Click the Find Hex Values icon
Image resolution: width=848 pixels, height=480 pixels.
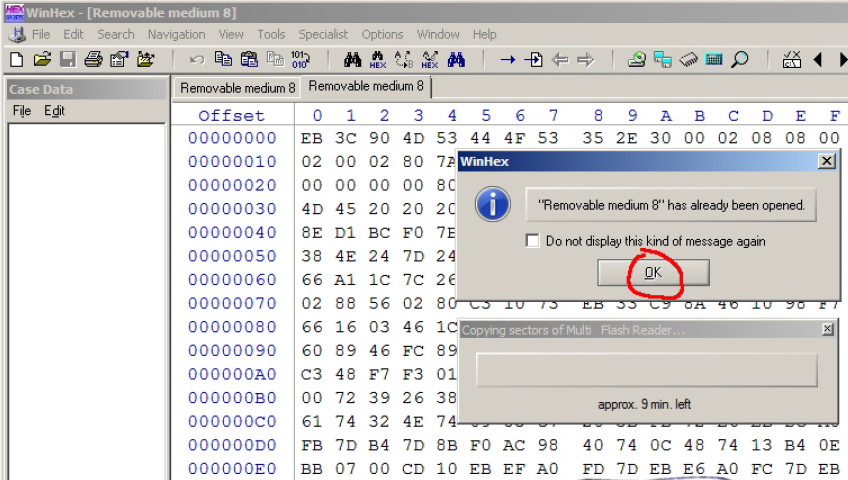tap(378, 60)
